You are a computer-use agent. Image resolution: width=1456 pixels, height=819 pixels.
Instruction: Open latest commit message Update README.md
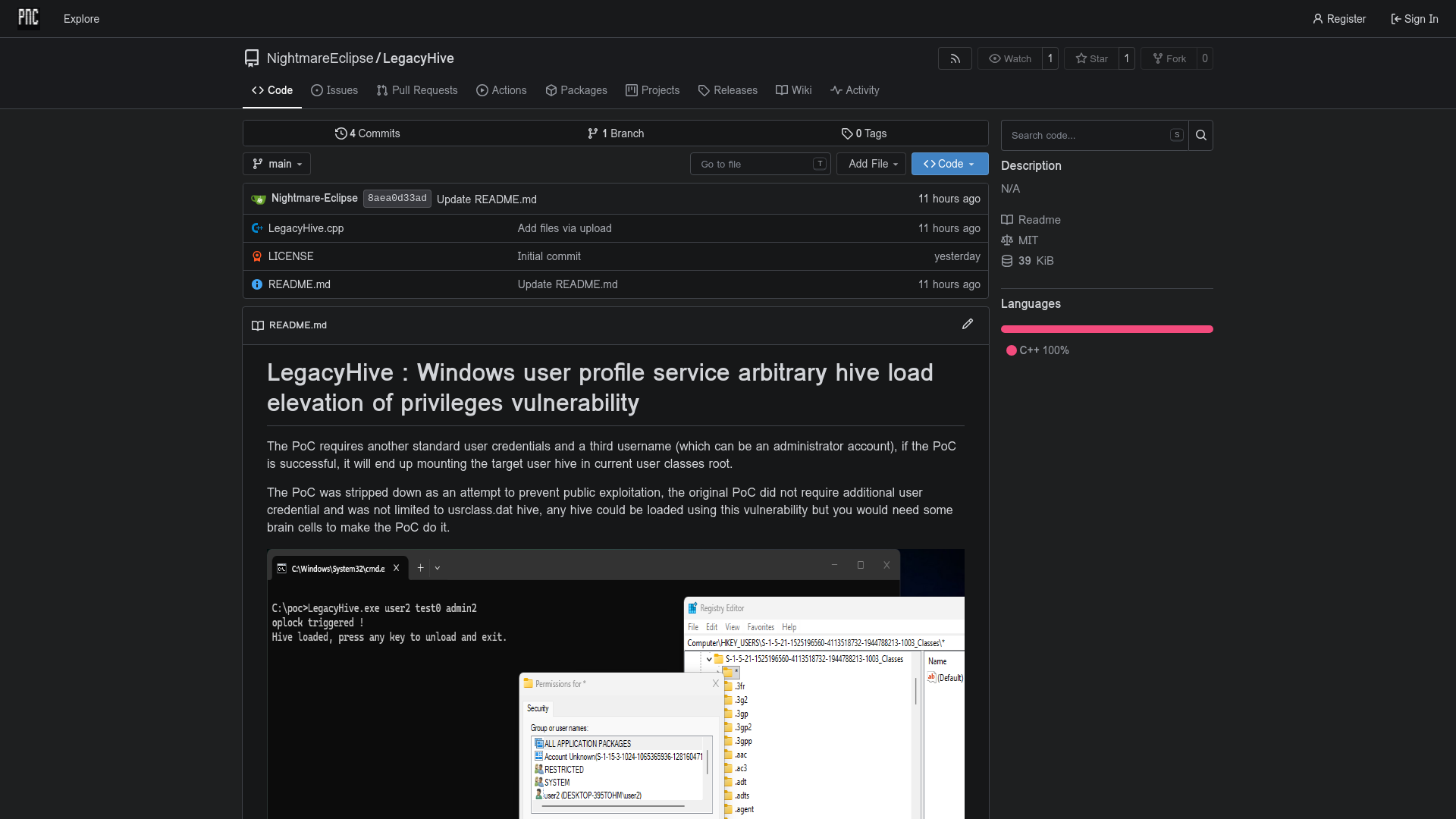[487, 199]
